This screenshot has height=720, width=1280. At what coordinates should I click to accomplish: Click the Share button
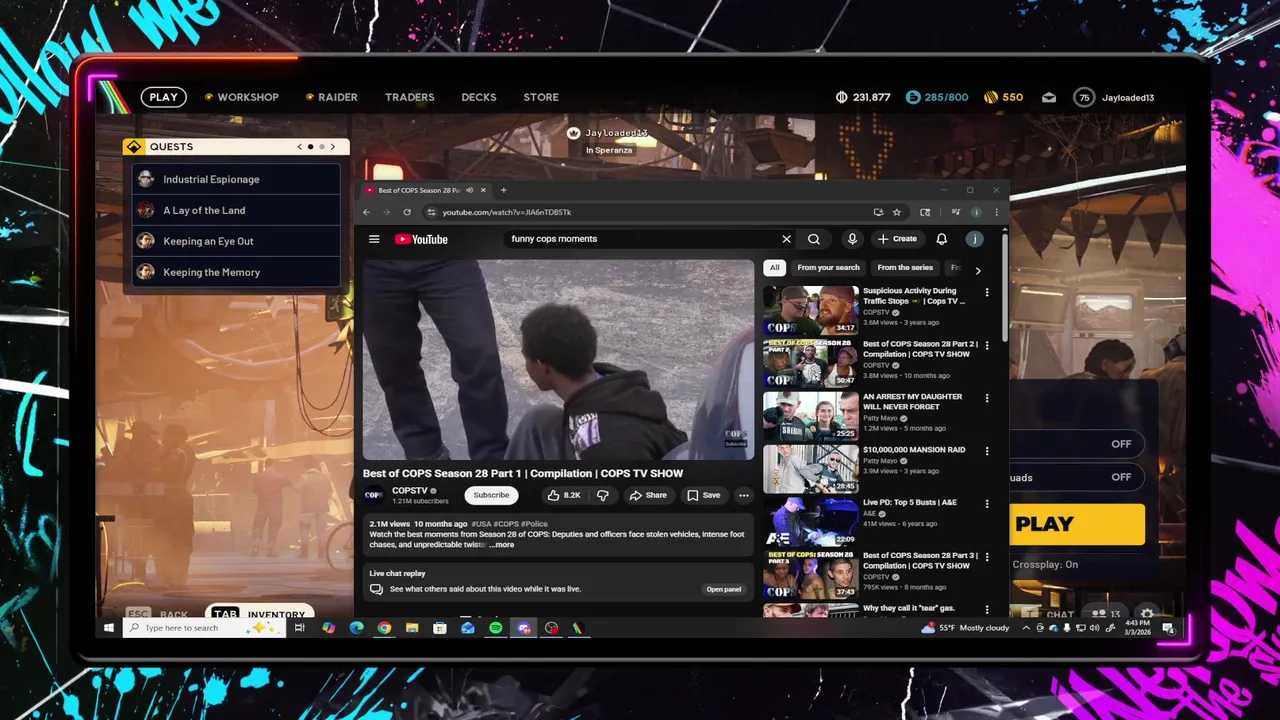648,495
